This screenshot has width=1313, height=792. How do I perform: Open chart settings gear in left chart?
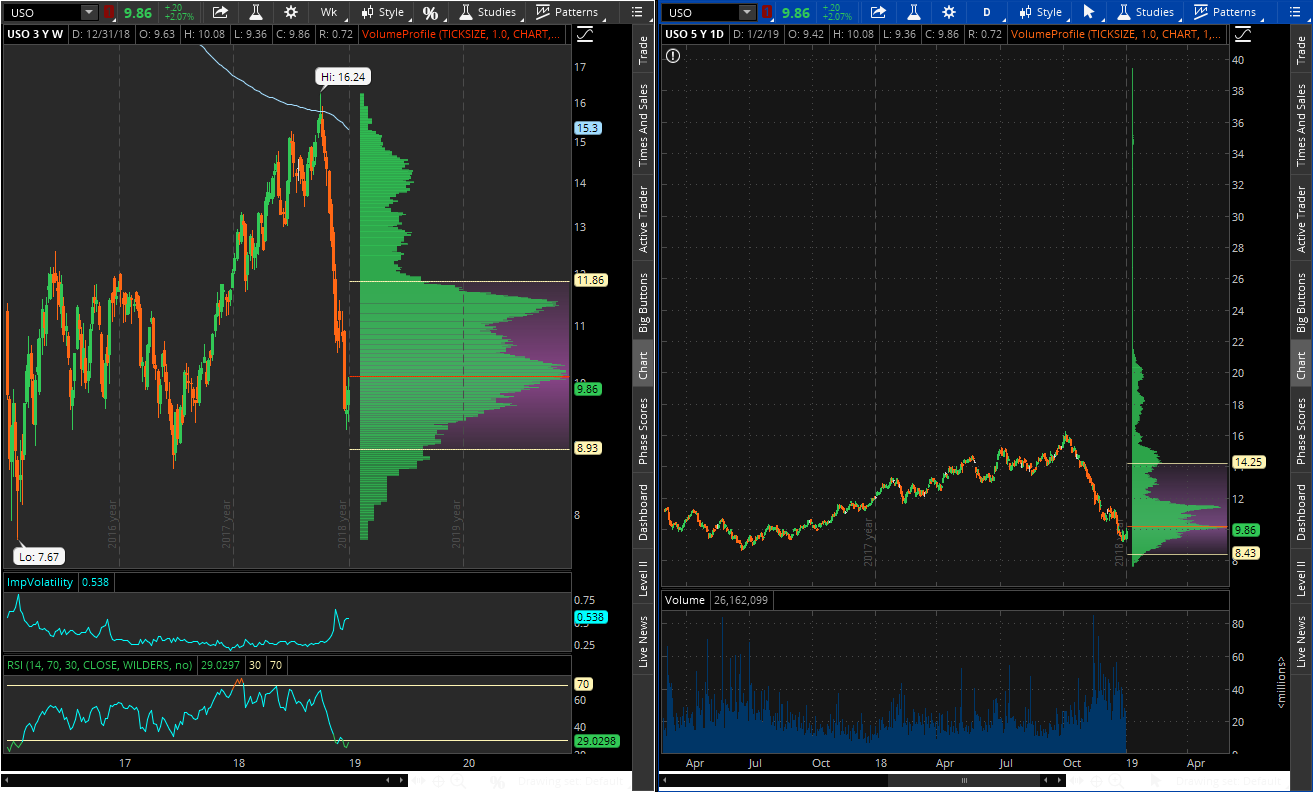tap(290, 12)
